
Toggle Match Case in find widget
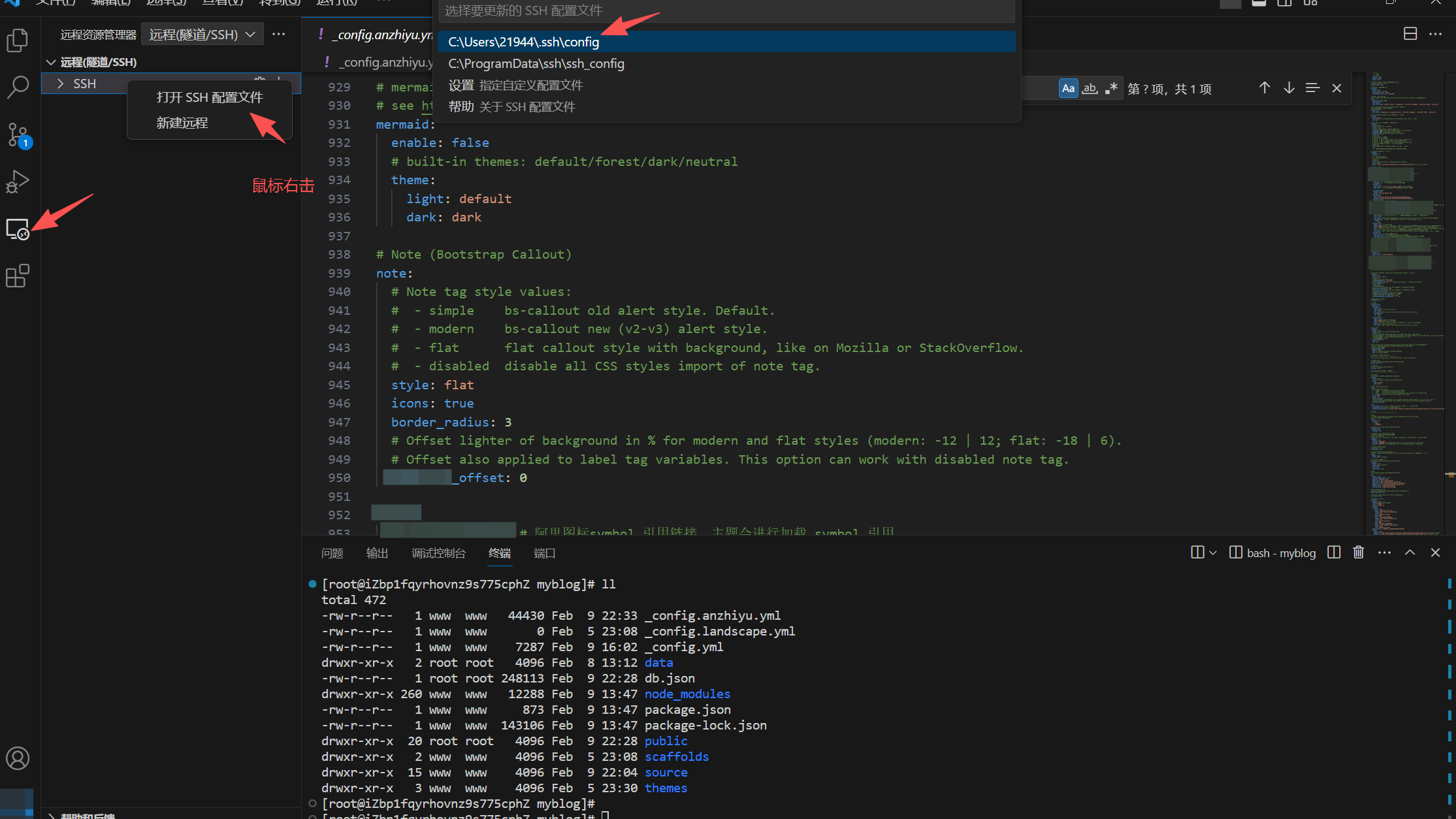[x=1068, y=88]
